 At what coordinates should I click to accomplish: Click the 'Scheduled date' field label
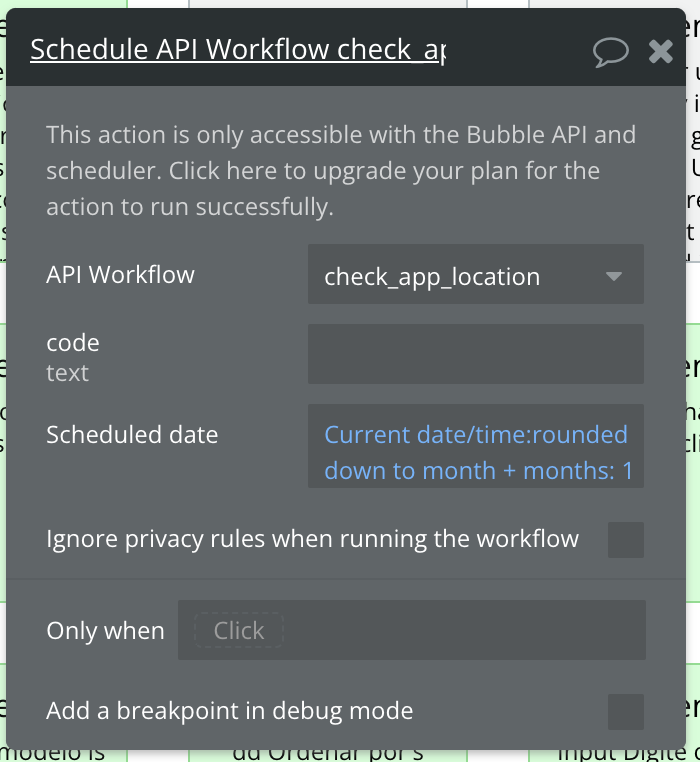[132, 434]
